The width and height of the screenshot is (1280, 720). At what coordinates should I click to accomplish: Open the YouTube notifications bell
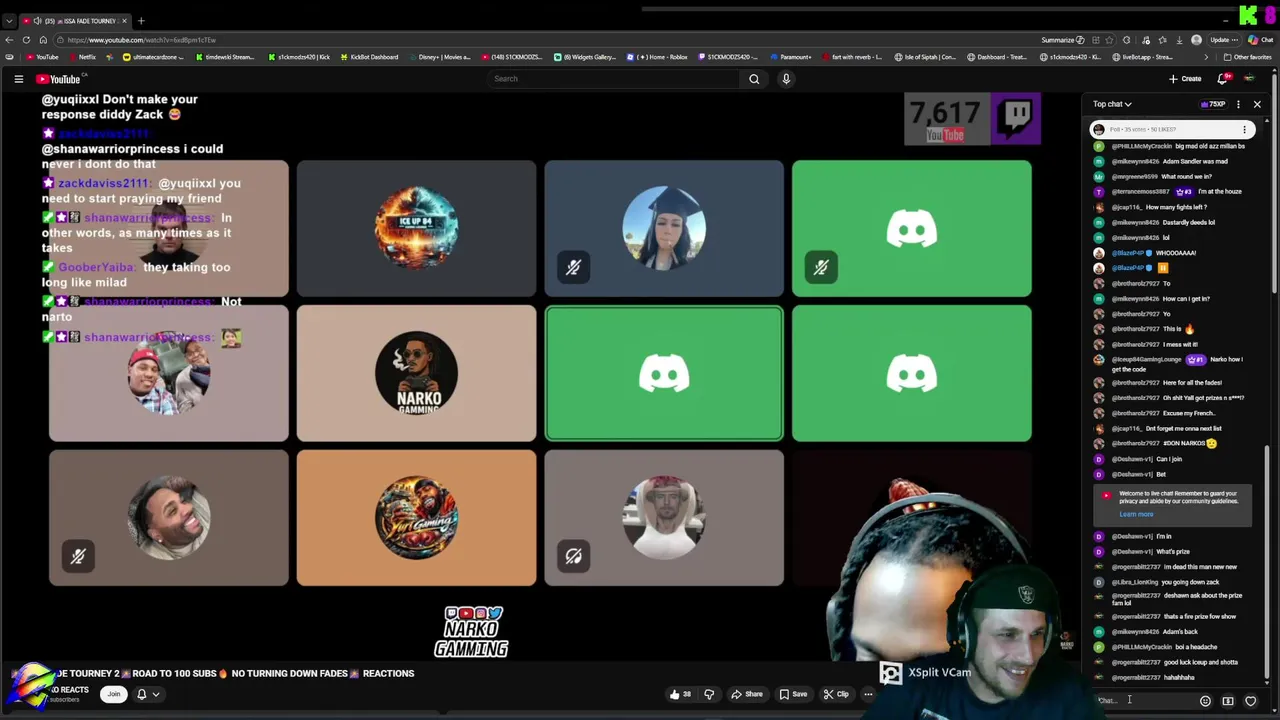(x=1222, y=79)
